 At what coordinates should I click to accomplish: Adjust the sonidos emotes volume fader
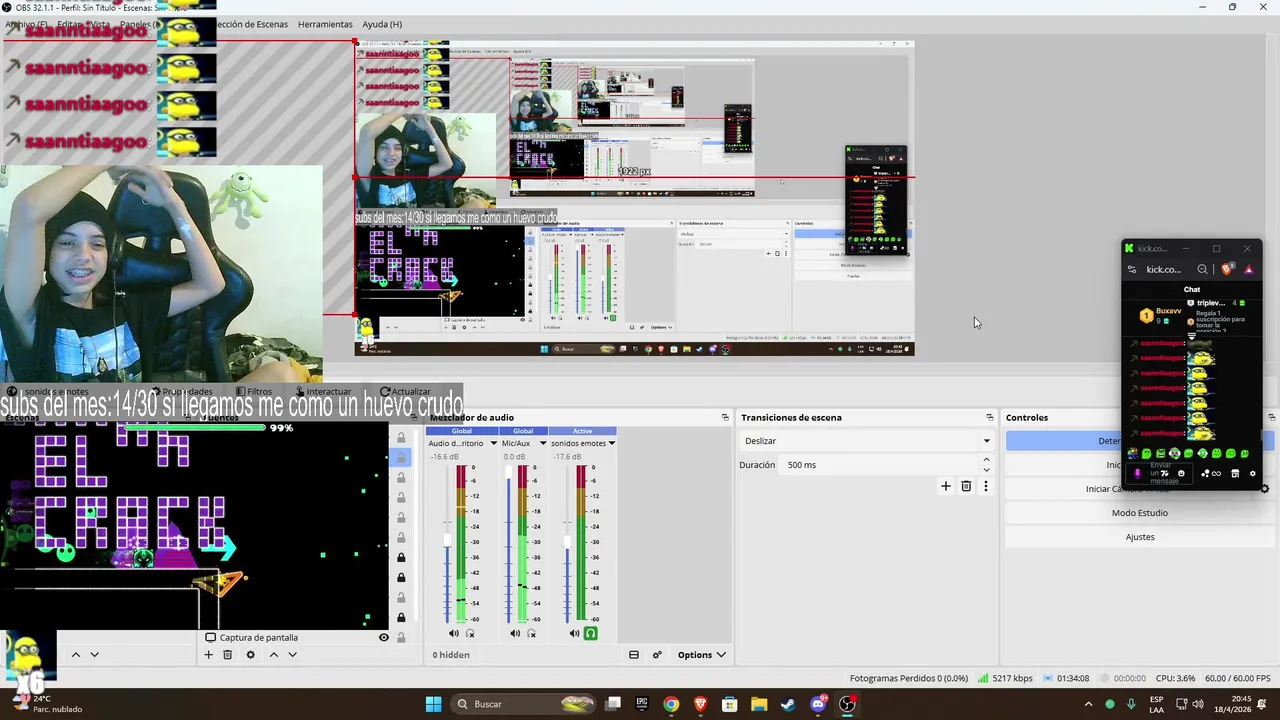567,541
